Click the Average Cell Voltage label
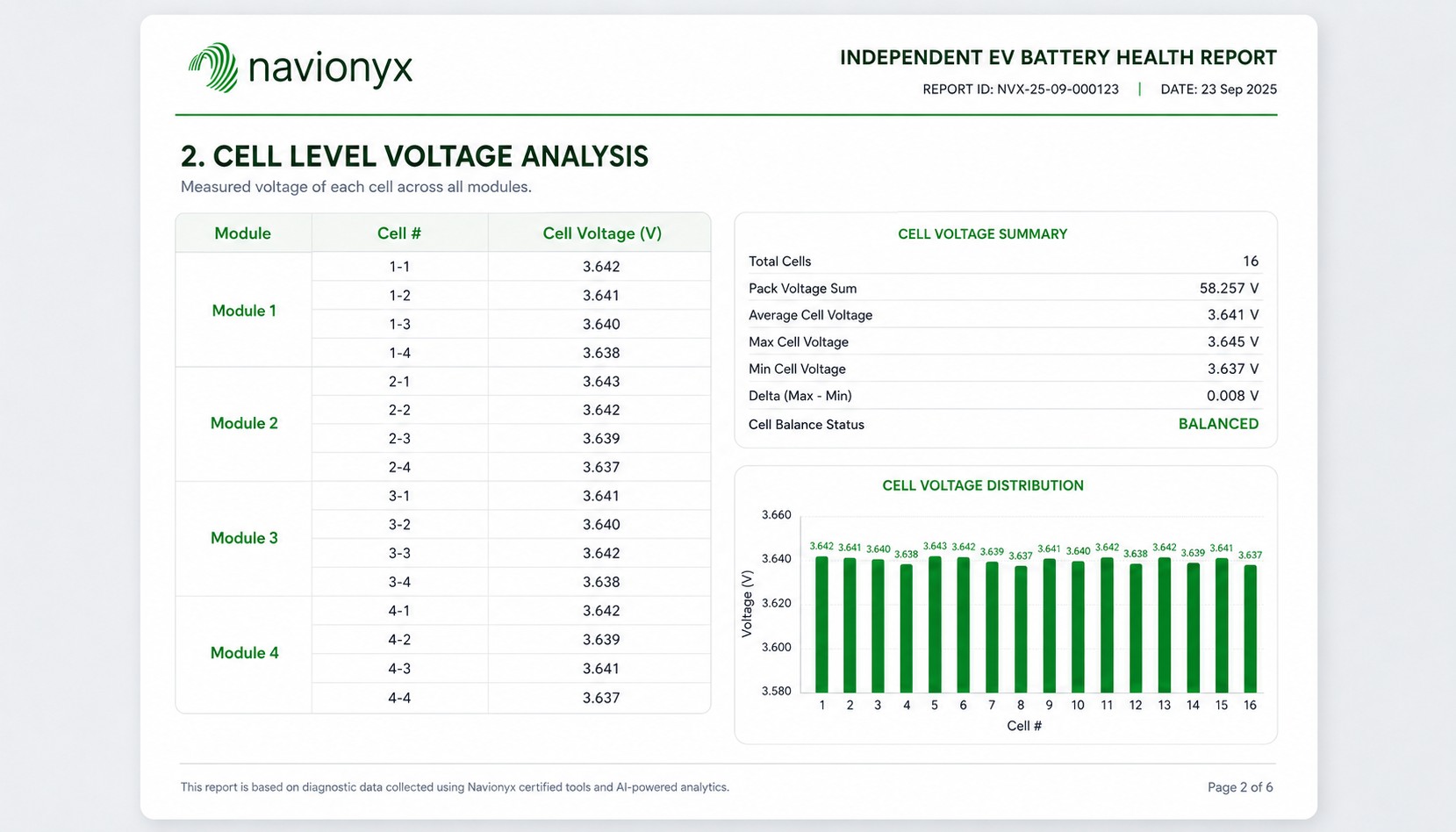Screen dimensions: 1456x832 tap(810, 315)
